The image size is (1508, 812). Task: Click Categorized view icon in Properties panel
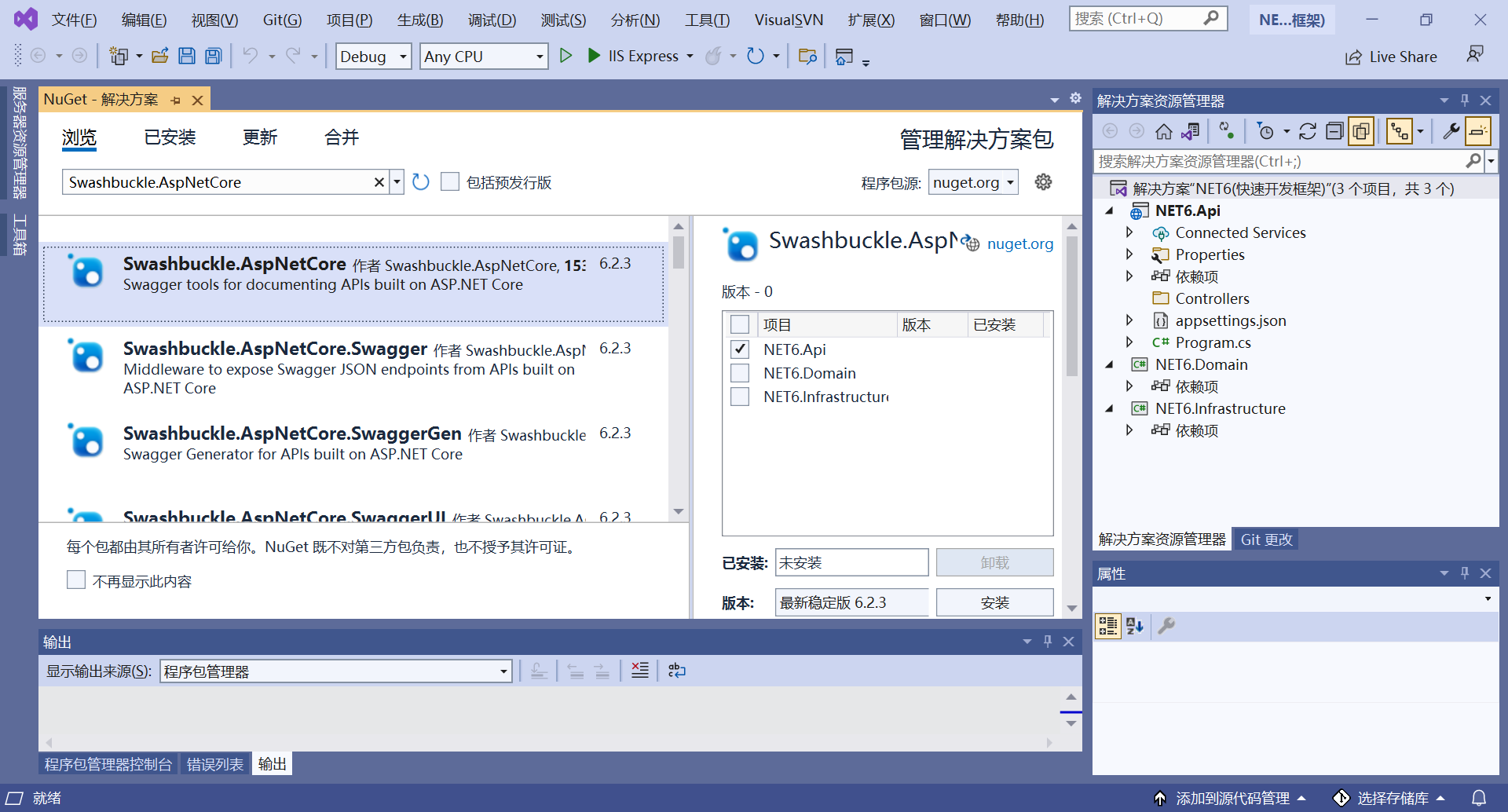1107,626
